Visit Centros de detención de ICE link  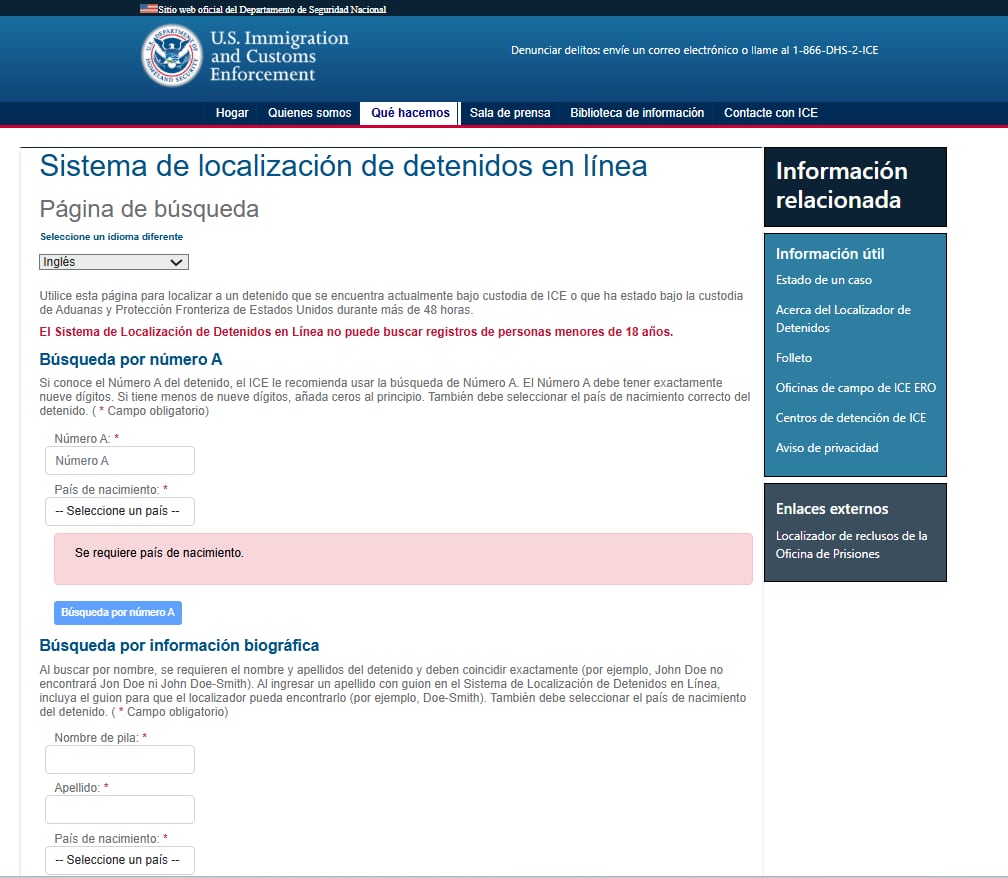[850, 418]
